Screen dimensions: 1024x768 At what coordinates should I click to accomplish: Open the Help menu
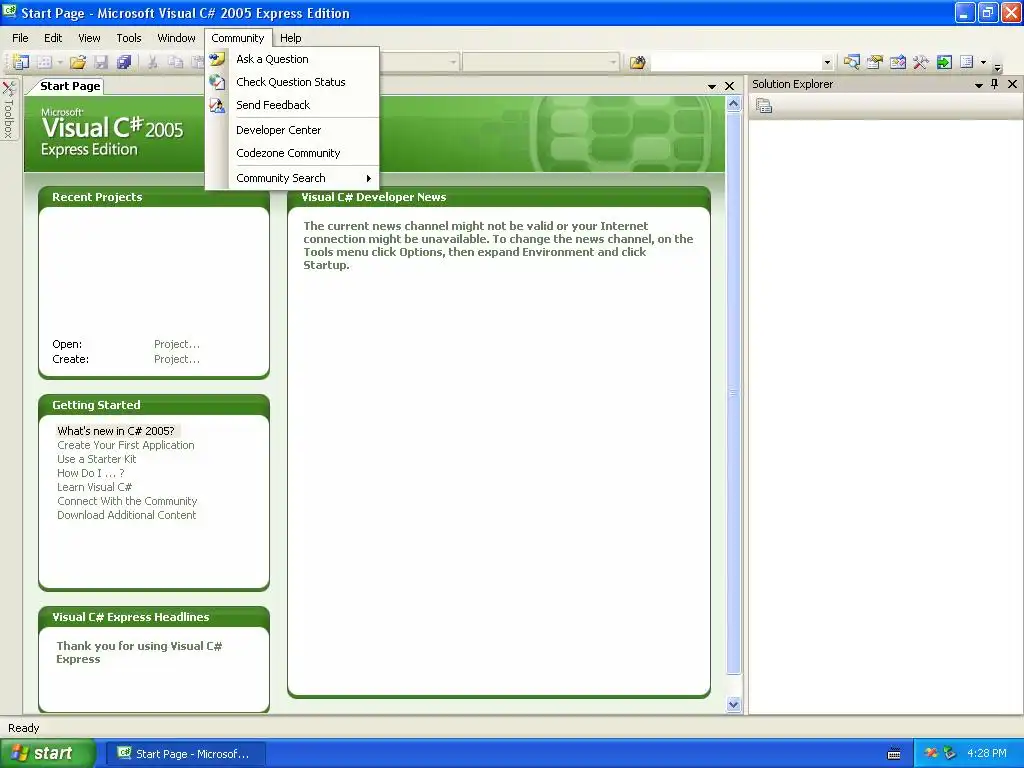pos(291,38)
